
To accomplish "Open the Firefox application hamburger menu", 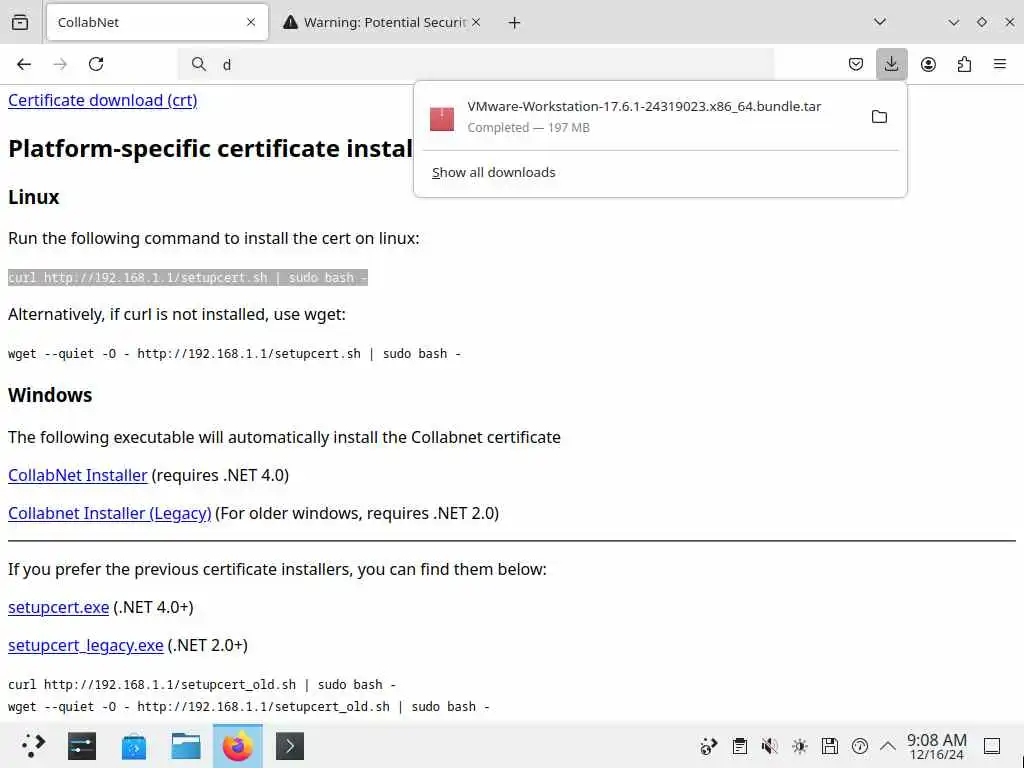I will (x=1000, y=64).
